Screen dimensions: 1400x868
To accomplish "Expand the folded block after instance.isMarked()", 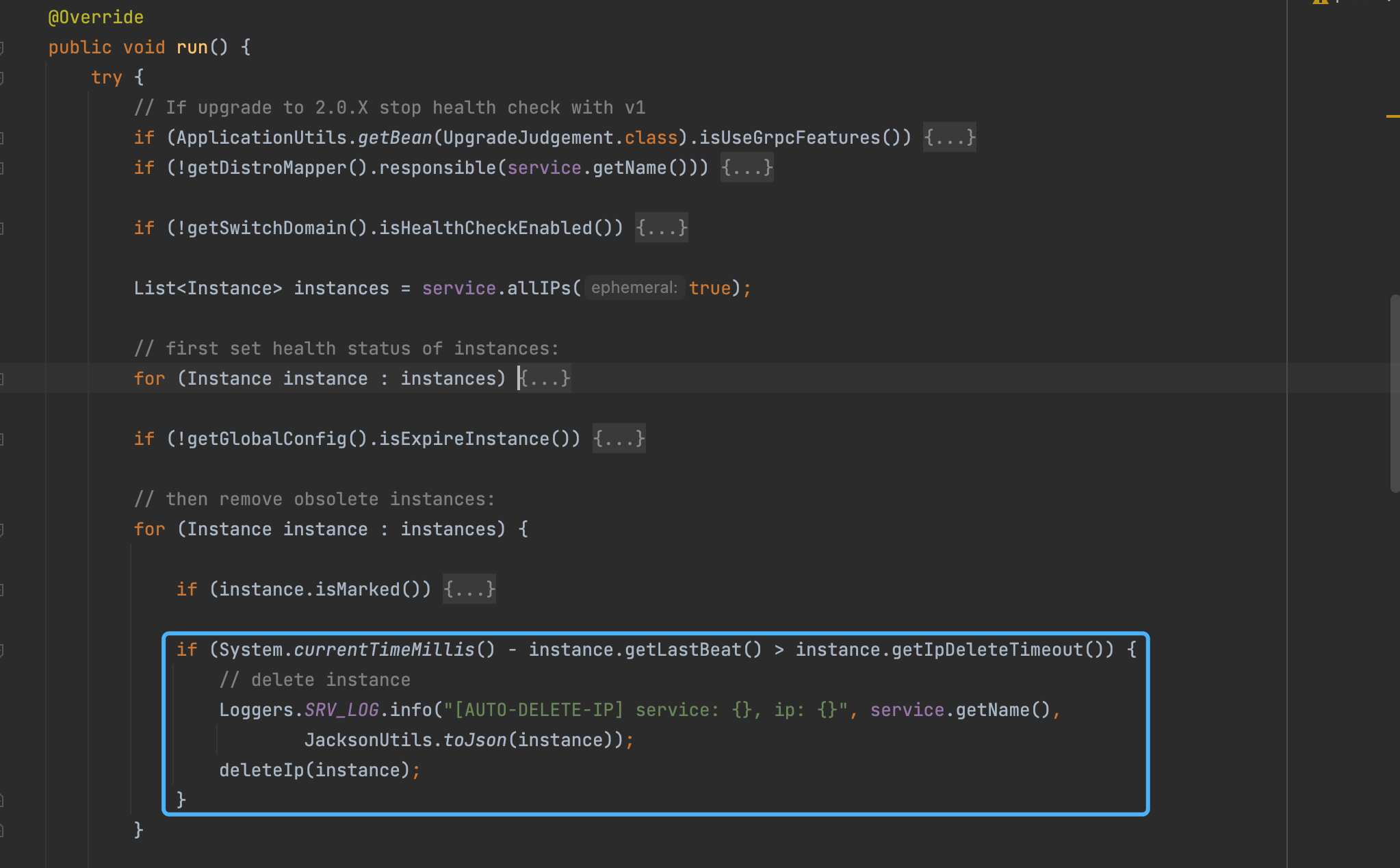I will pyautogui.click(x=469, y=589).
